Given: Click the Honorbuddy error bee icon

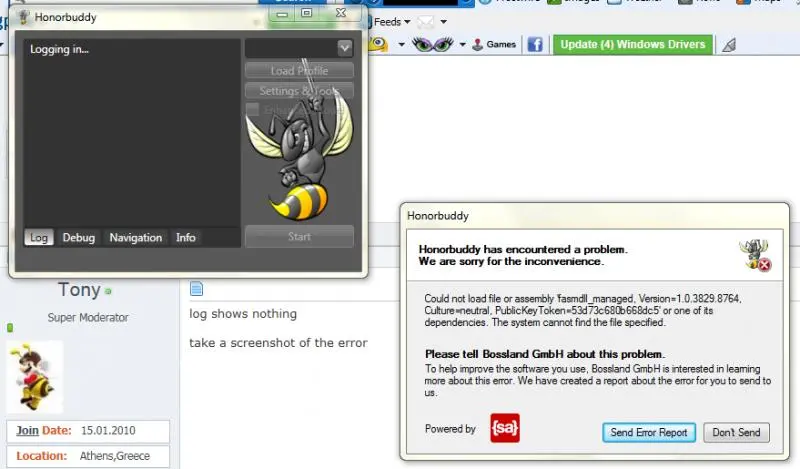Looking at the screenshot, I should click(x=755, y=255).
